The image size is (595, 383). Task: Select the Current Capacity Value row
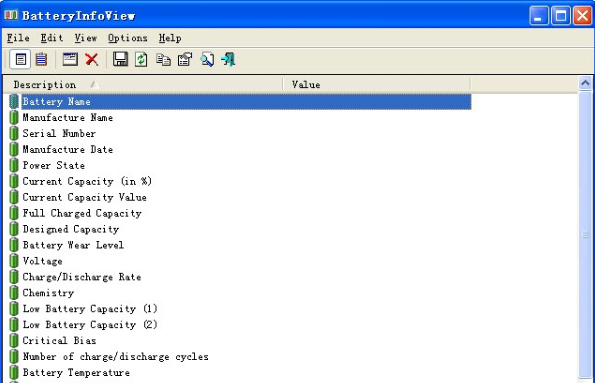coord(240,197)
